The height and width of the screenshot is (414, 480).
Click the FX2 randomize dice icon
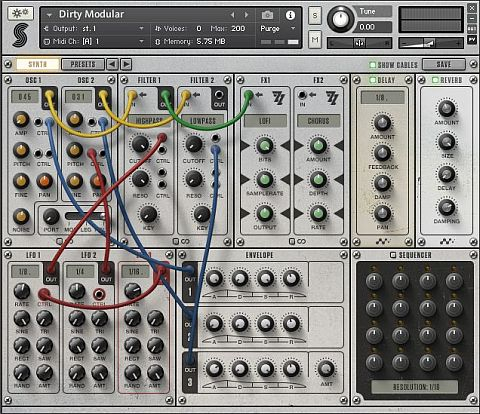332,98
